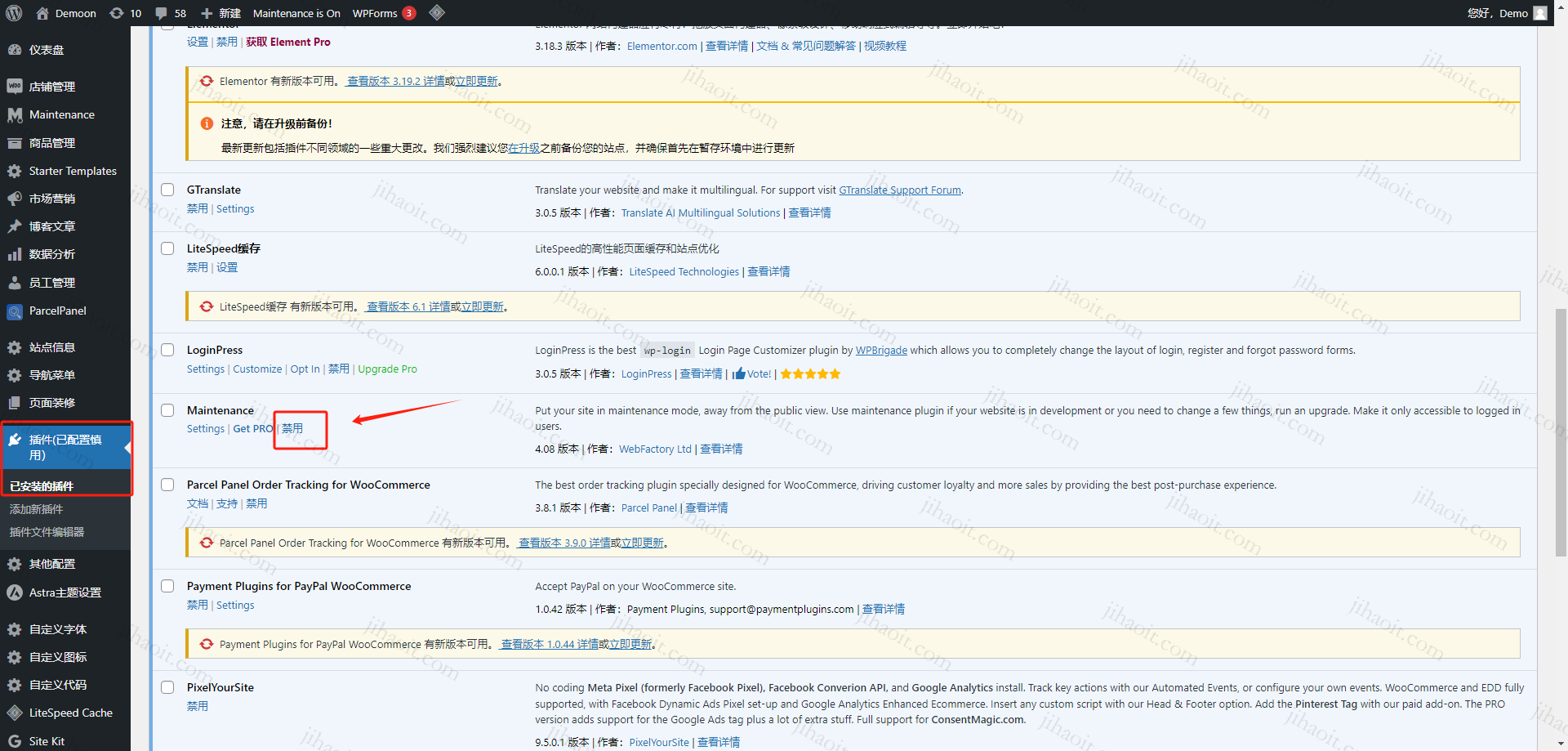Open the comments bubble icon showing 58
This screenshot has width=1568, height=751.
click(162, 13)
